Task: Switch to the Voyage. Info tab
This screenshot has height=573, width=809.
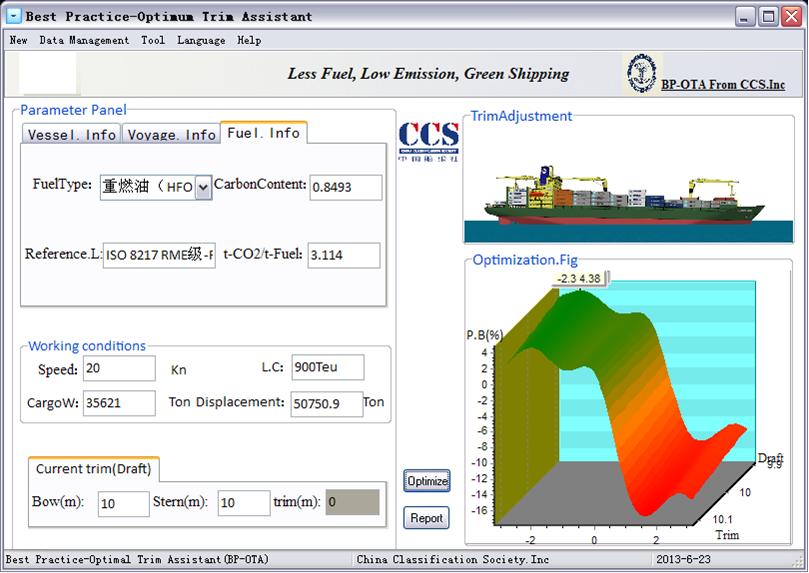Action: click(171, 134)
